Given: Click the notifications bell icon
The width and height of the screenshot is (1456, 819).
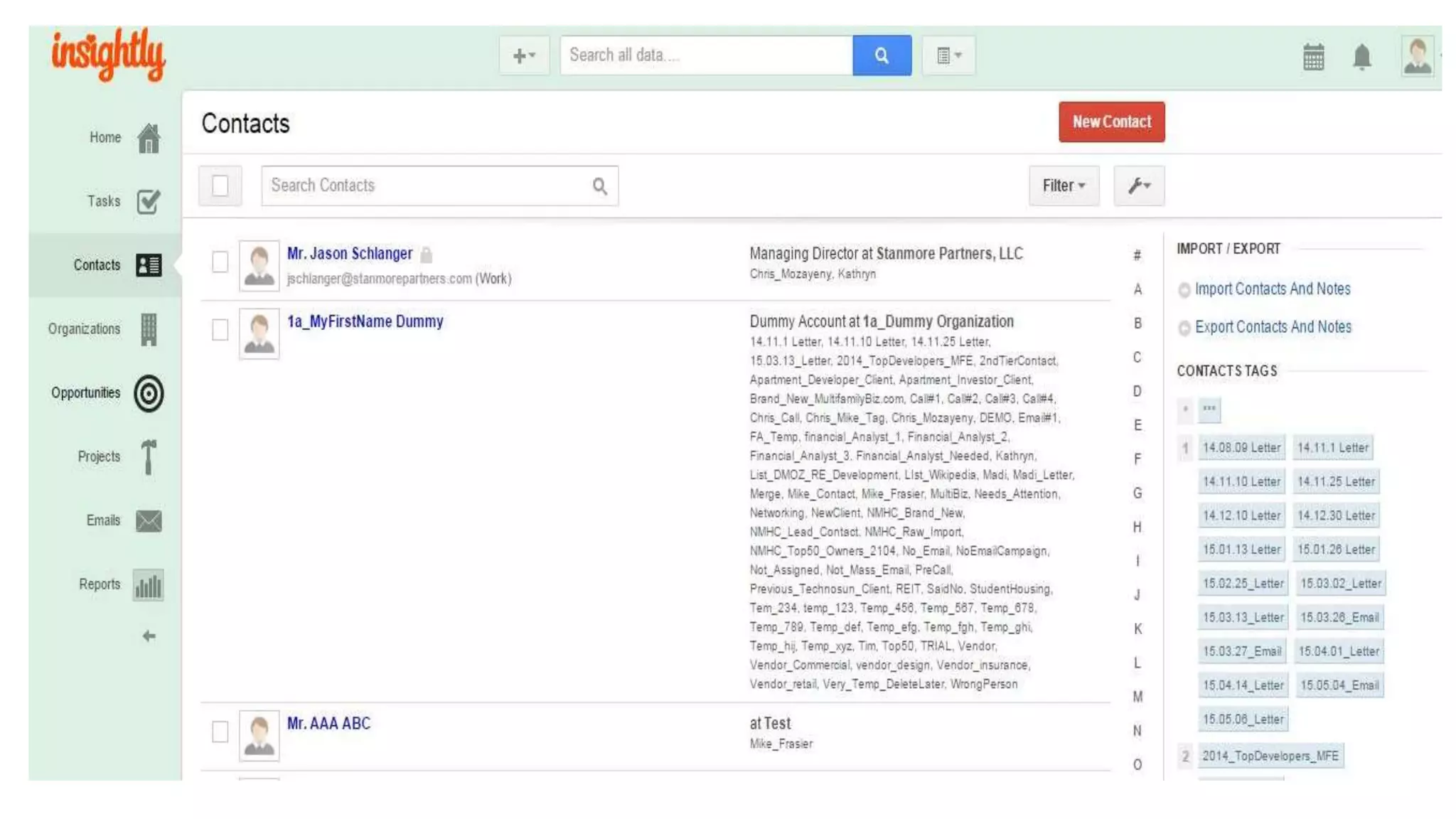Looking at the screenshot, I should tap(1361, 56).
